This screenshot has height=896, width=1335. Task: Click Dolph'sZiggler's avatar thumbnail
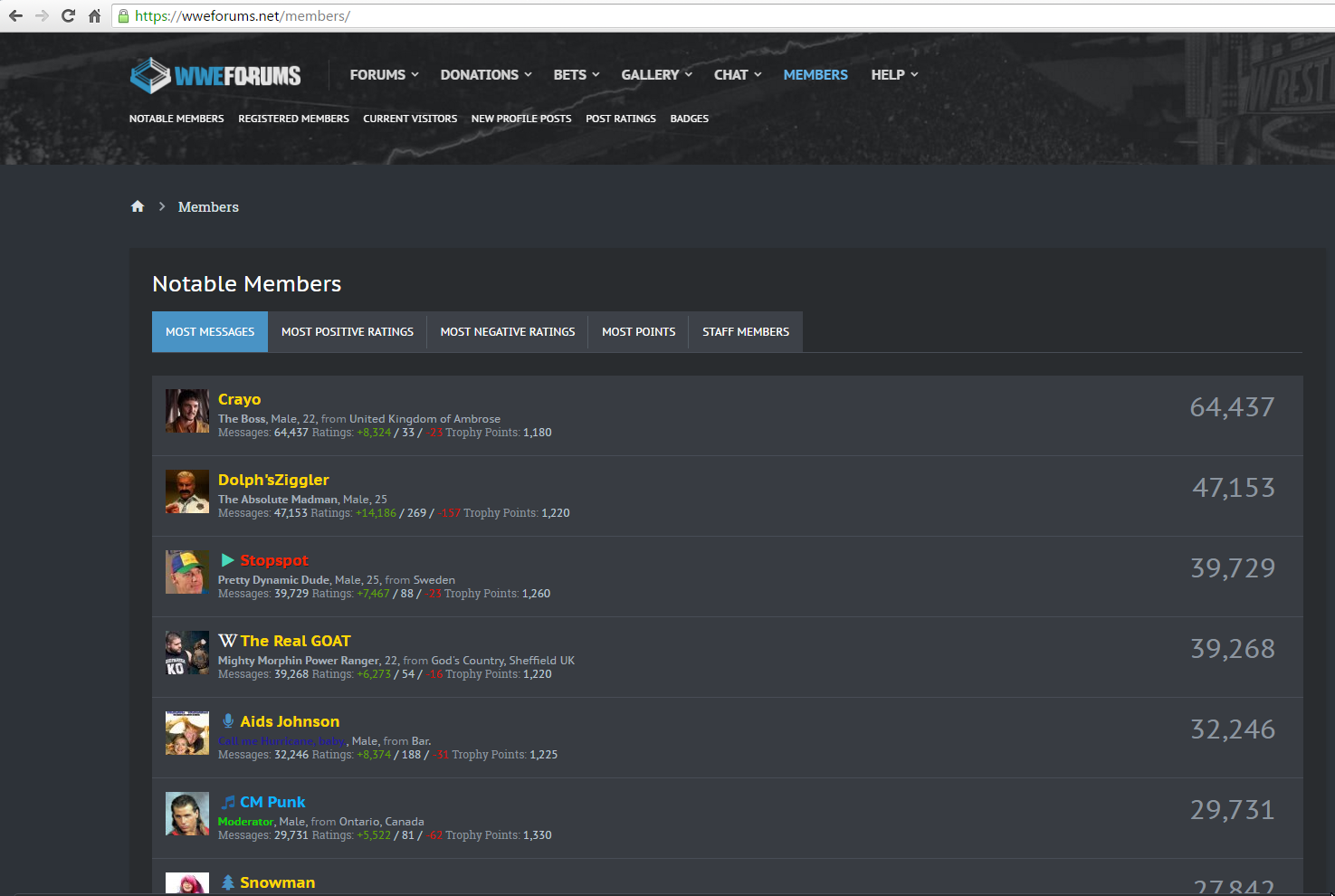(187, 491)
